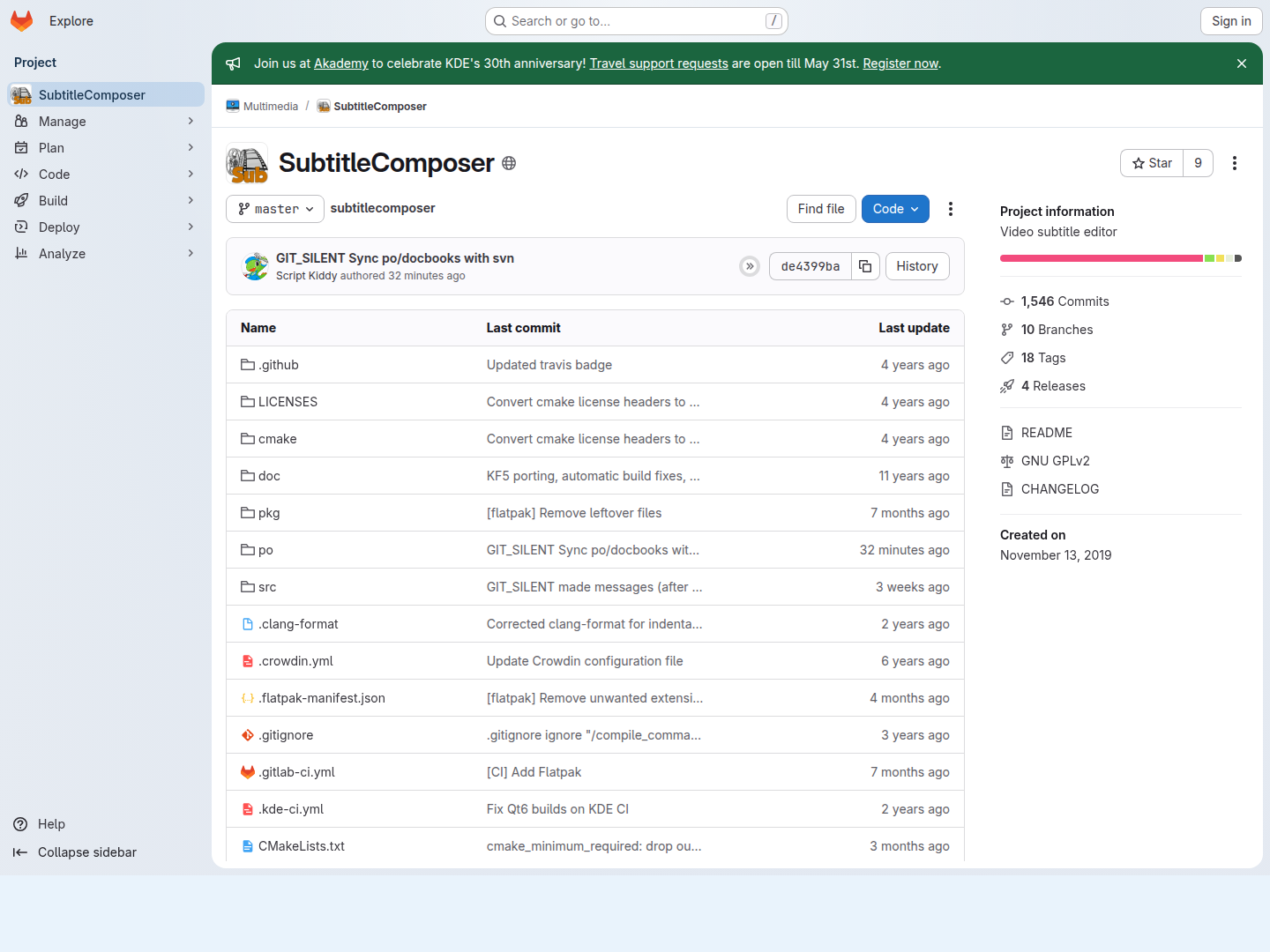Open the blue Code dropdown button
The image size is (1270, 952).
[895, 209]
